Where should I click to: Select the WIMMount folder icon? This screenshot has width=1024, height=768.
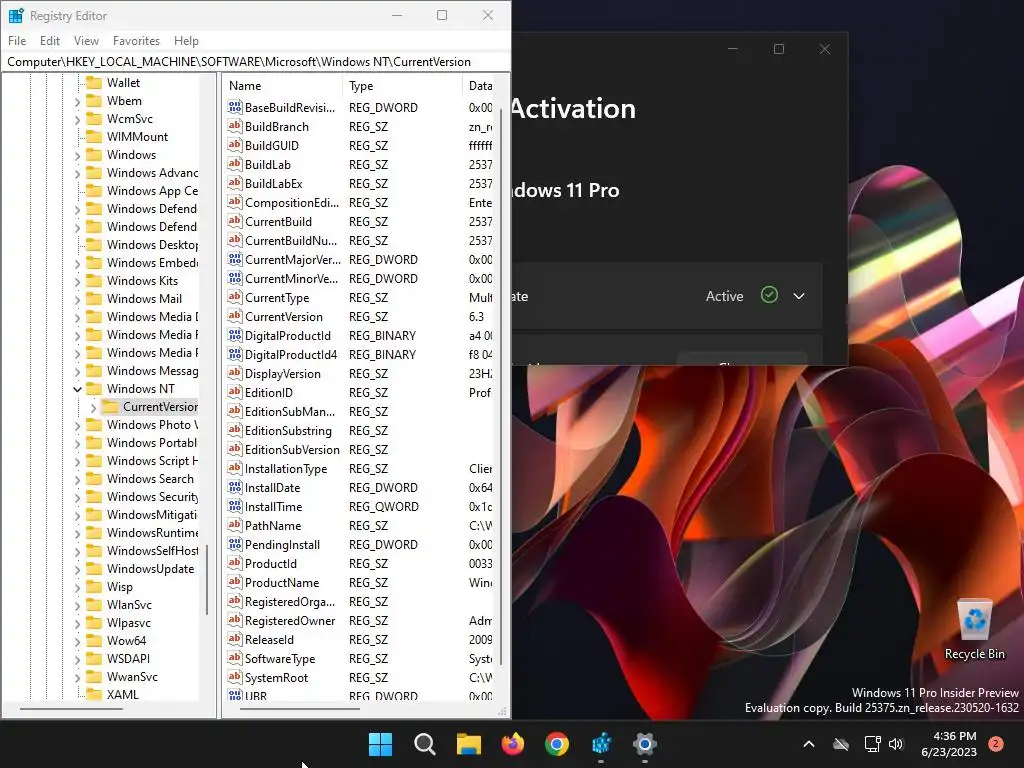click(x=95, y=136)
